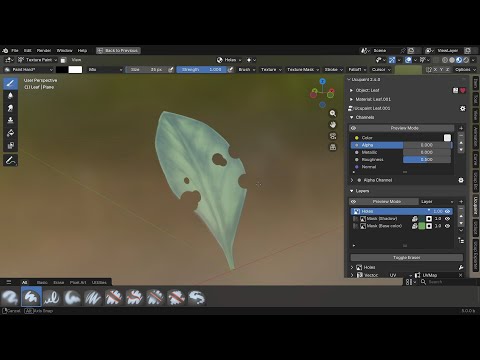Screen dimensions: 480x360
Task: Click the red heart icon
Action: 463,90
